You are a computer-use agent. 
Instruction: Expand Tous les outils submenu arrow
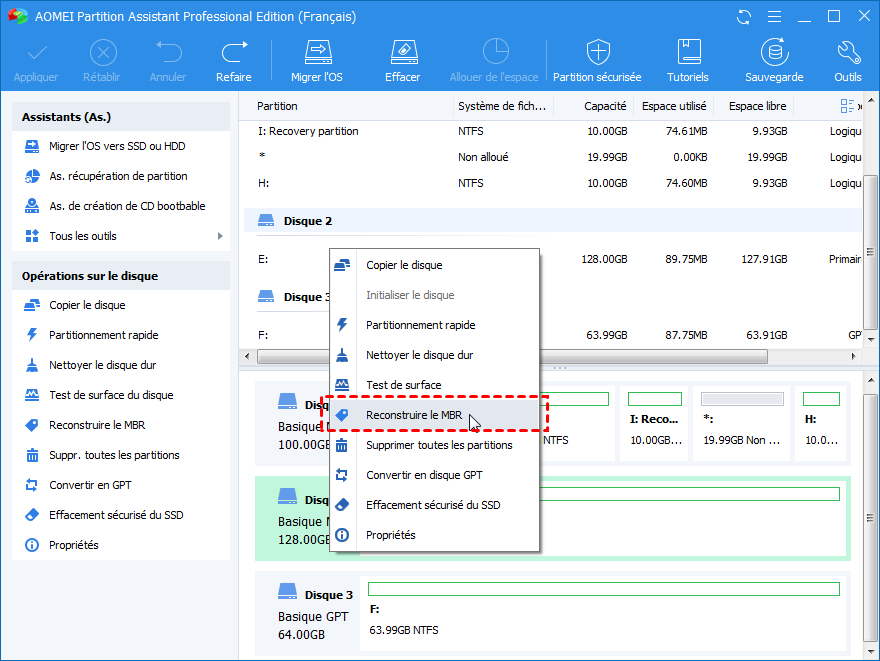click(x=220, y=236)
